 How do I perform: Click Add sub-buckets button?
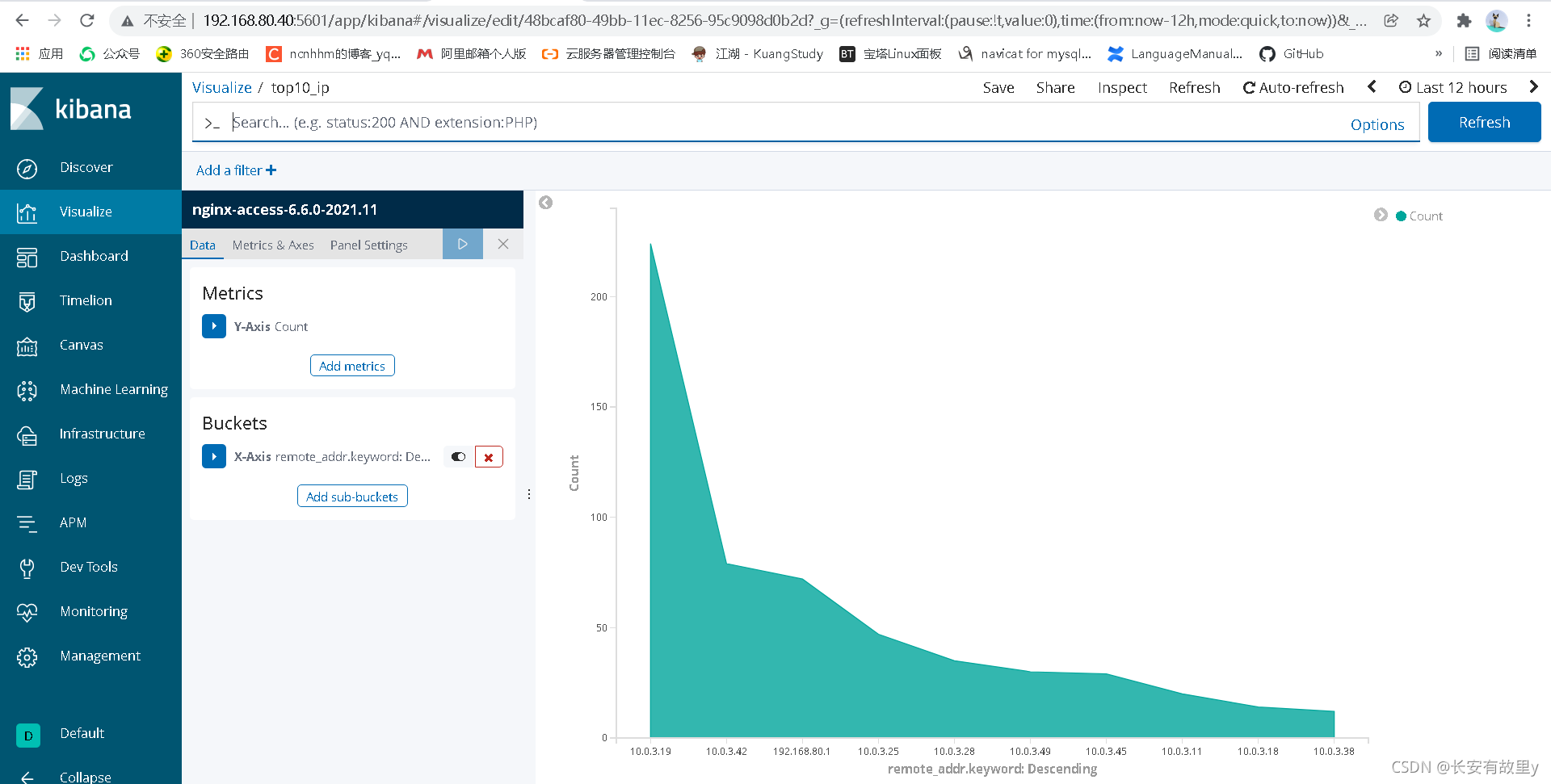(x=352, y=497)
